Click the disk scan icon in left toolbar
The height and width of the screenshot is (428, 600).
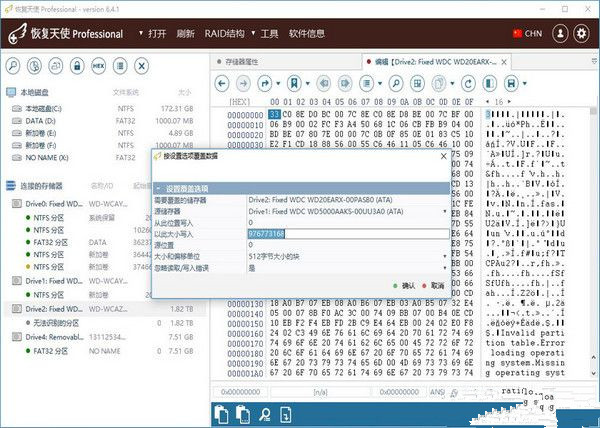click(x=34, y=66)
